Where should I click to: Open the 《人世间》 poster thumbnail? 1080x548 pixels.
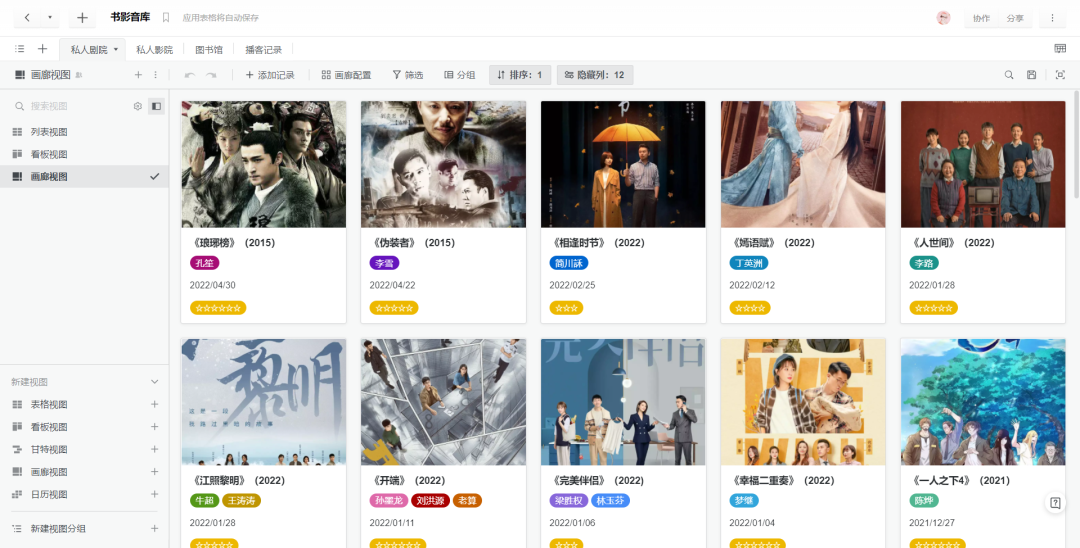[x=983, y=165]
